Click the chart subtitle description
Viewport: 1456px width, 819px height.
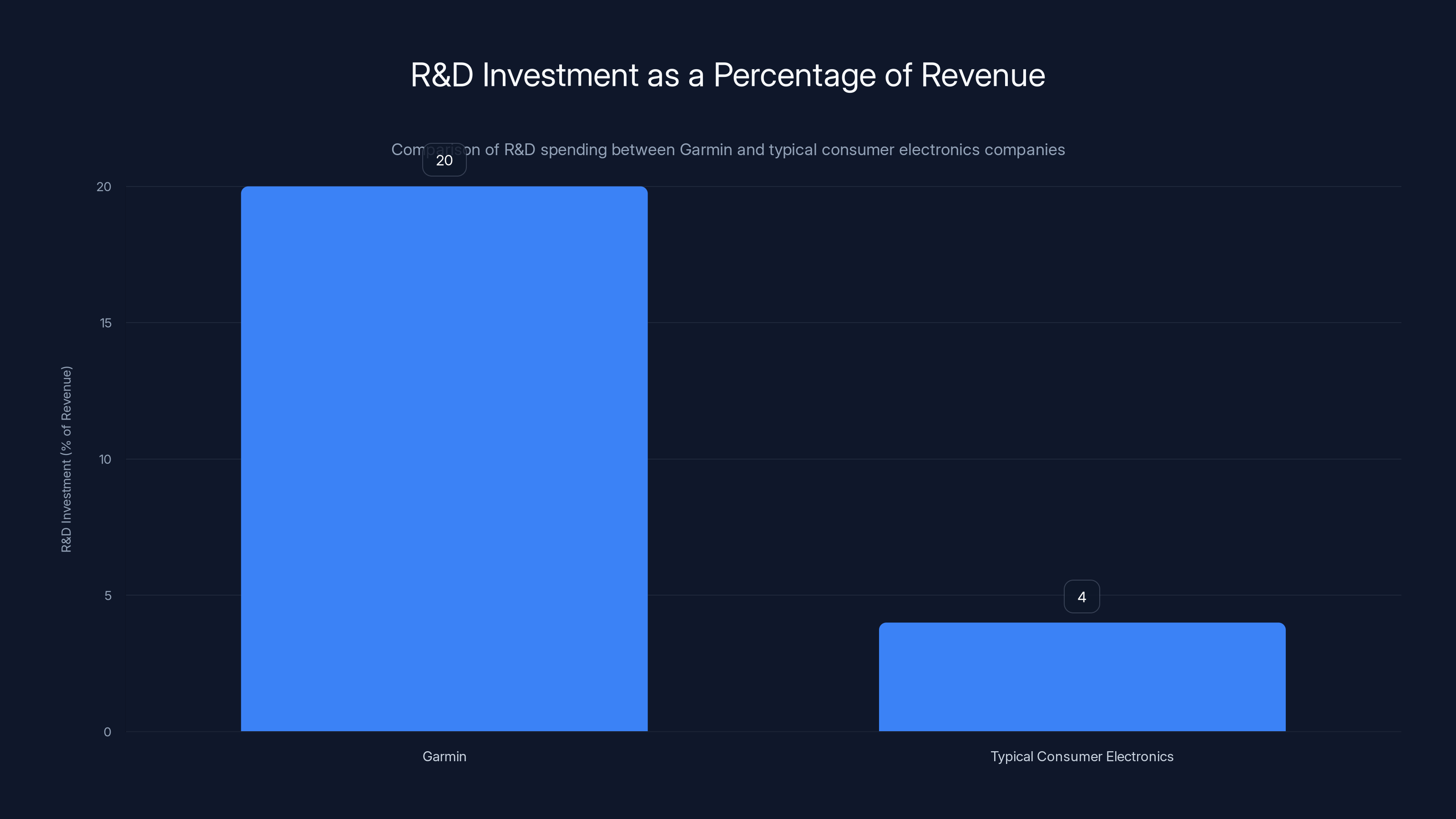pyautogui.click(x=728, y=150)
